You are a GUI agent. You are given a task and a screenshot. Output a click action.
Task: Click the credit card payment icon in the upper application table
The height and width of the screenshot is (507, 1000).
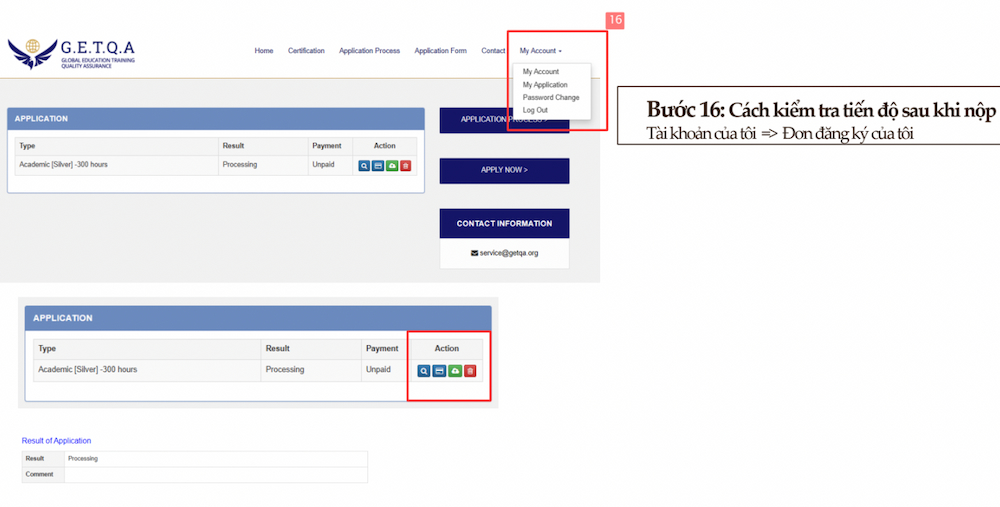pos(378,165)
